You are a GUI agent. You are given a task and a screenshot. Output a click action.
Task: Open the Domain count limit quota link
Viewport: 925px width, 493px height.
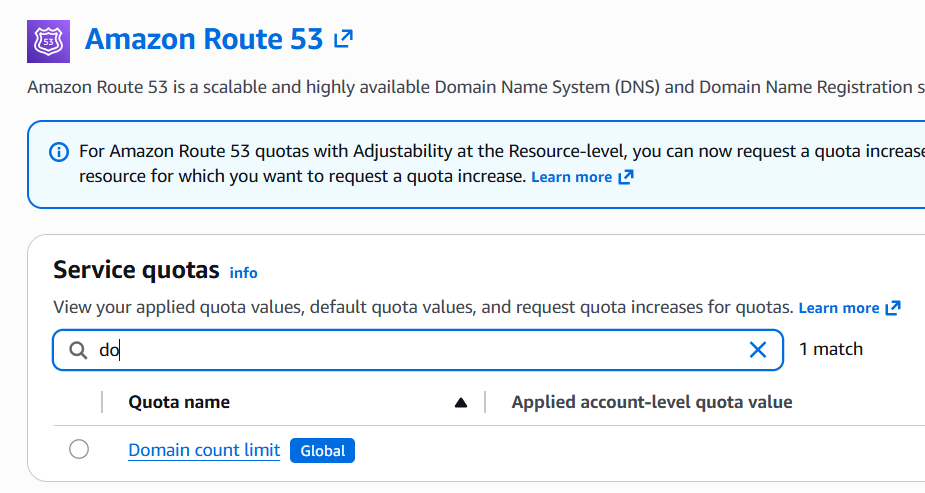point(204,450)
